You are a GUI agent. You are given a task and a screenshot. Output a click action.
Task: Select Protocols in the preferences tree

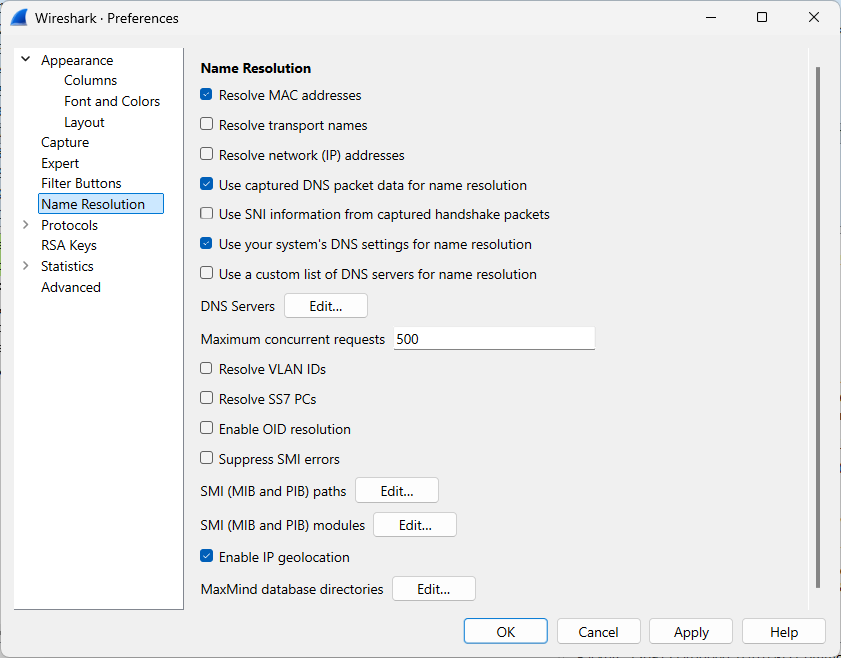coord(69,225)
